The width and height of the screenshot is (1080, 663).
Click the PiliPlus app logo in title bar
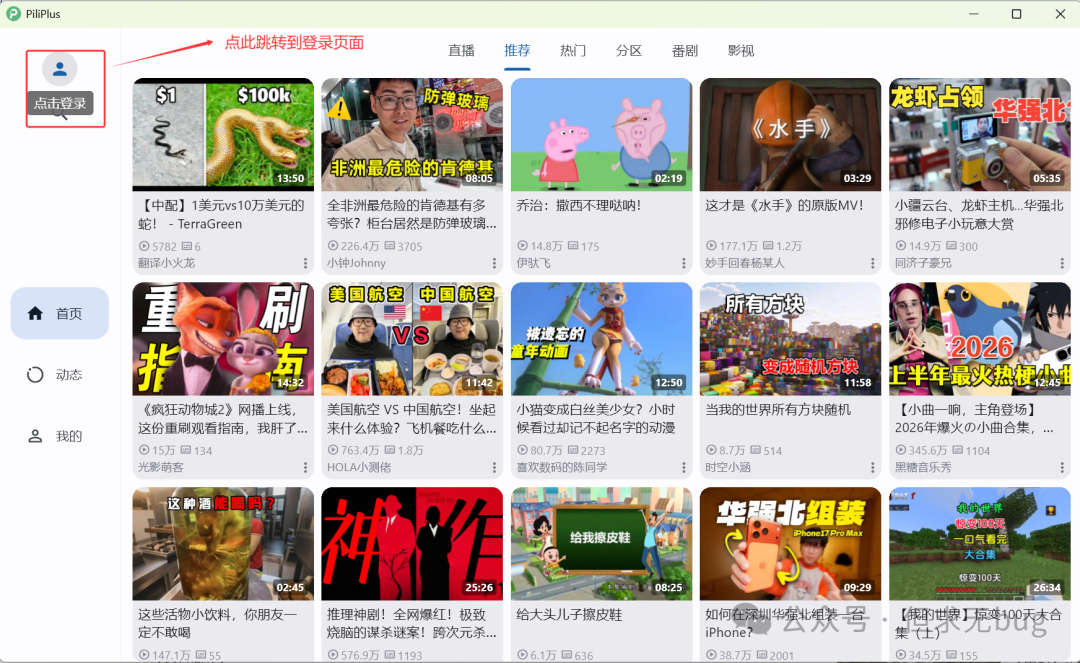tap(14, 14)
